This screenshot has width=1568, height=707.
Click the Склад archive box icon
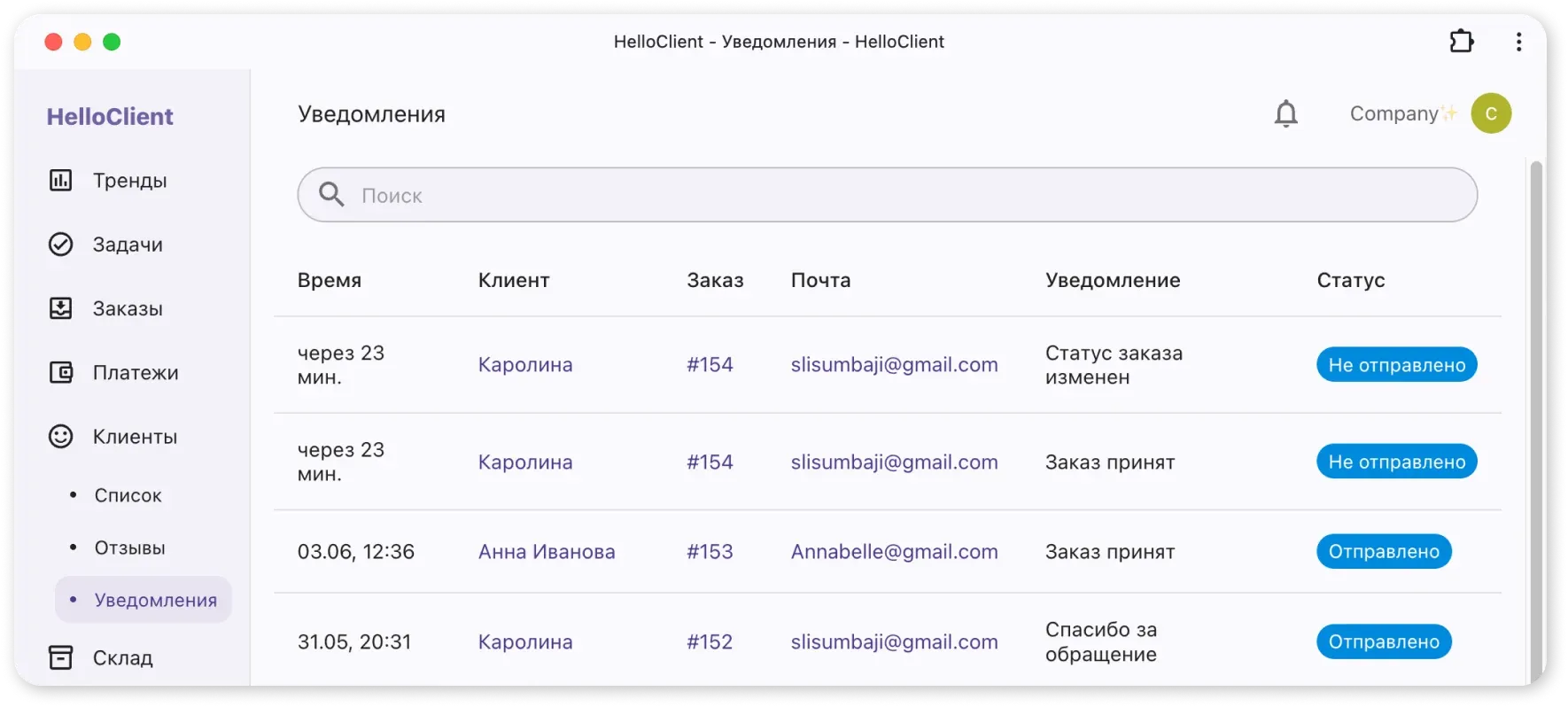(60, 657)
